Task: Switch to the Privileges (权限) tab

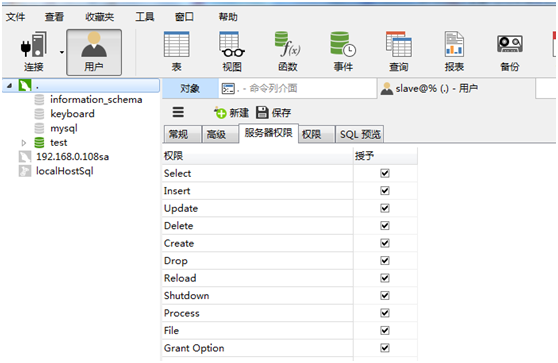Action: (316, 134)
